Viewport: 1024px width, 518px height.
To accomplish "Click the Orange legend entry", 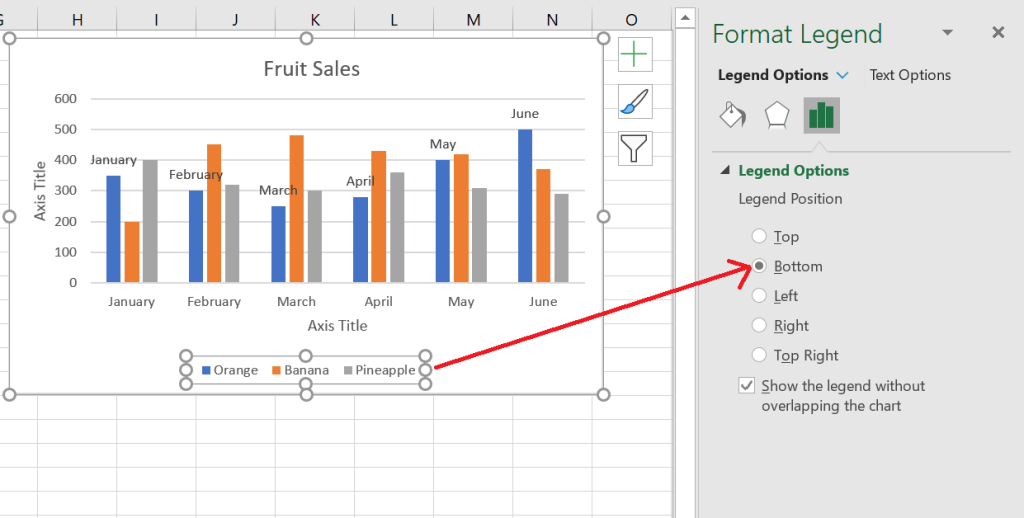I will 230,370.
